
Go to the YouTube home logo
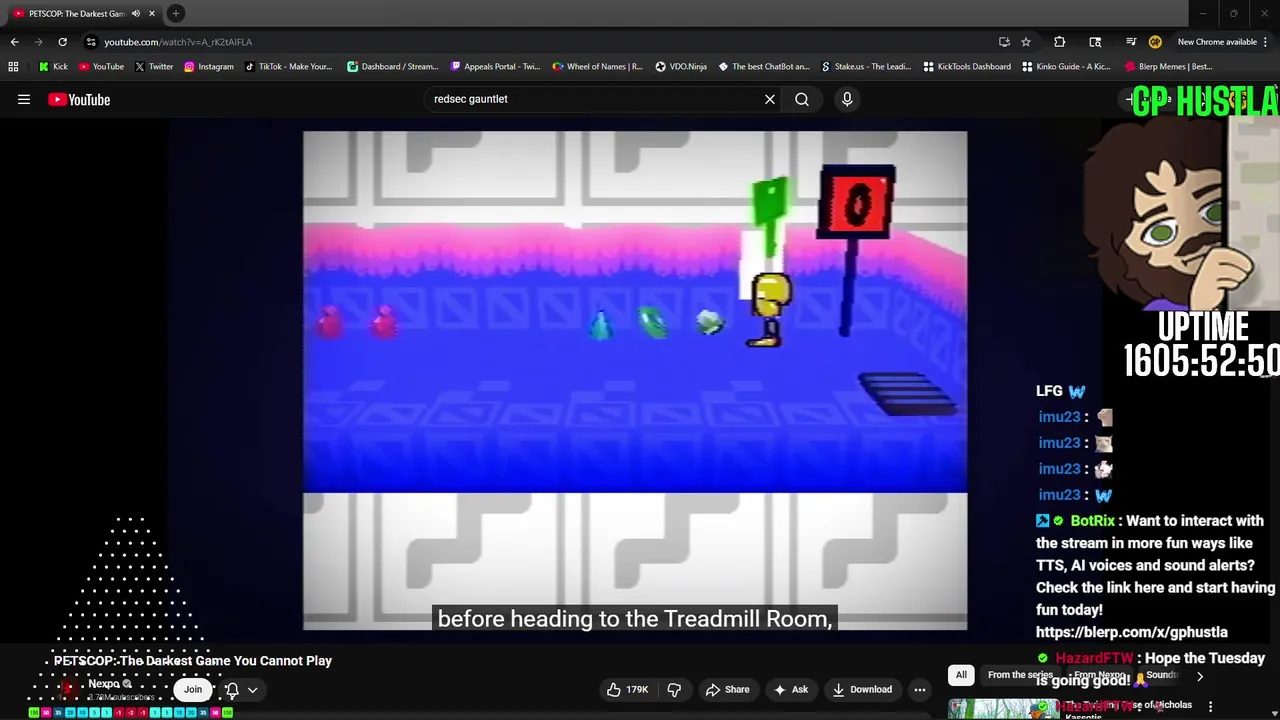79,99
